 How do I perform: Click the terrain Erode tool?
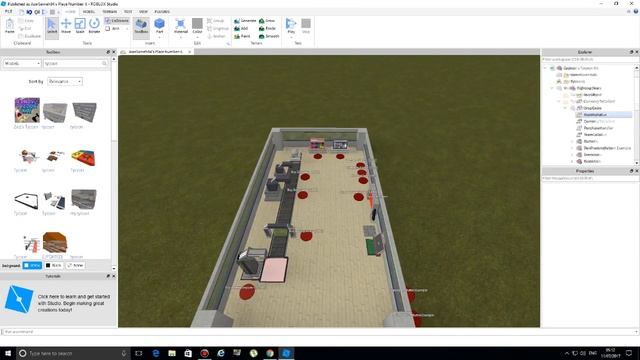tap(267, 28)
